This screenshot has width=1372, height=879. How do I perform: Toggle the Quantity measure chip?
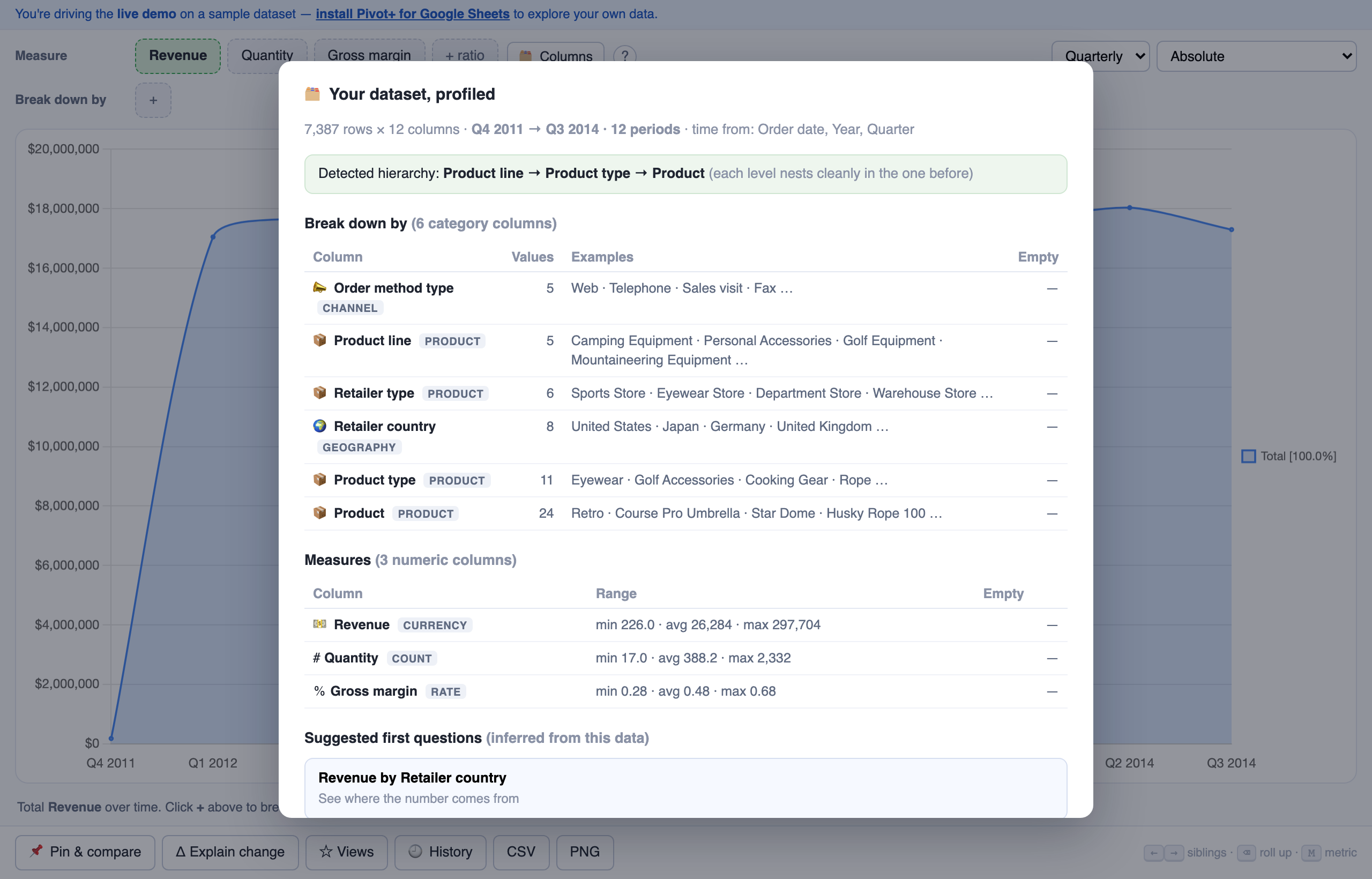[x=267, y=56]
